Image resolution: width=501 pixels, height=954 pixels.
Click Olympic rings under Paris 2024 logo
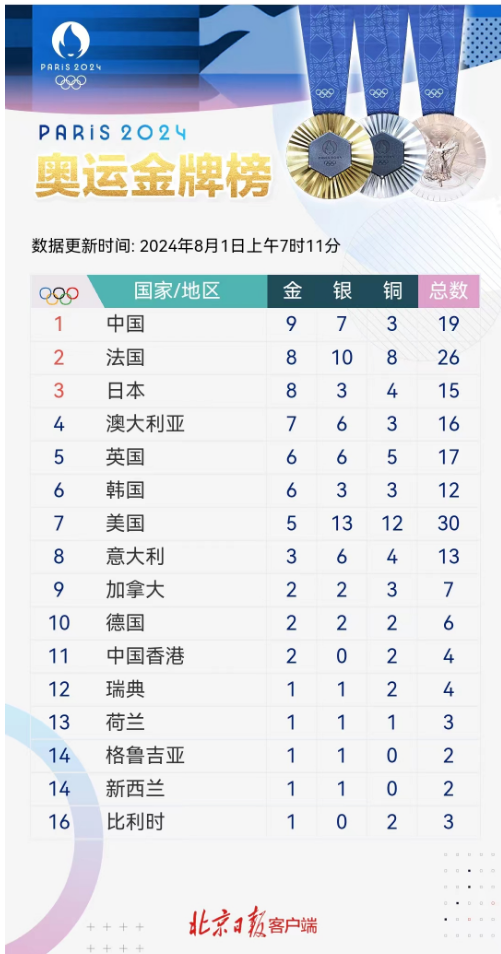(71, 82)
